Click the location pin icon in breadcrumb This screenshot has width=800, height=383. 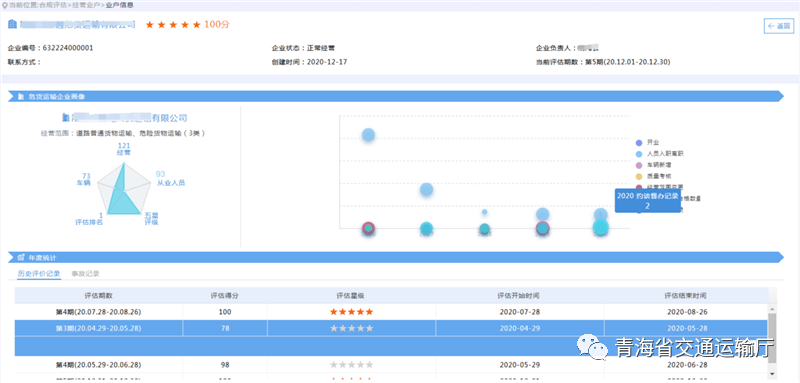coord(5,5)
